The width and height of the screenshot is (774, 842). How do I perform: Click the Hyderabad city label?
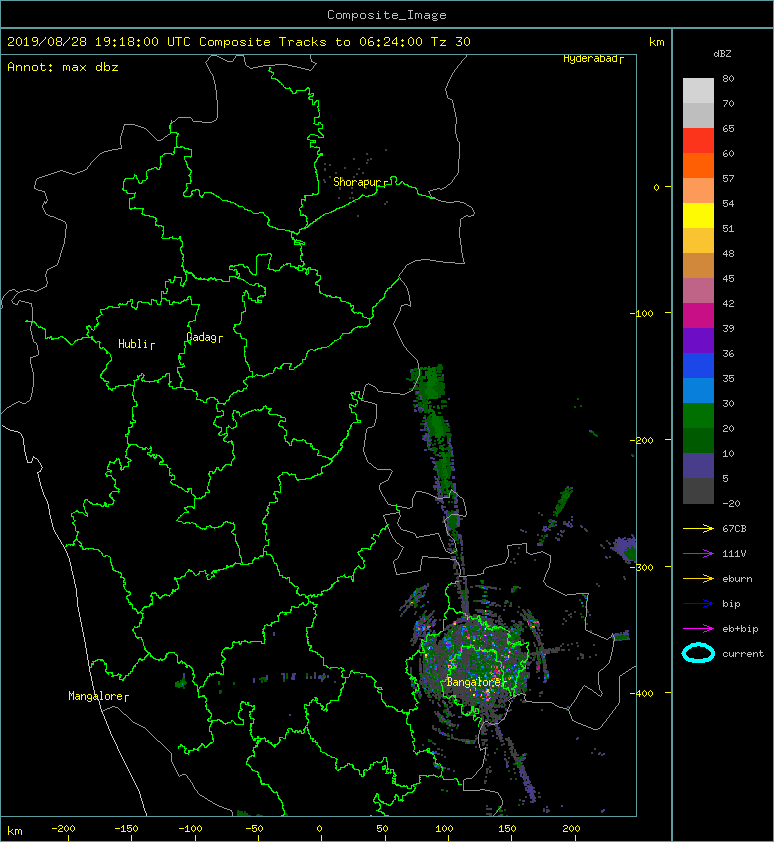click(590, 59)
